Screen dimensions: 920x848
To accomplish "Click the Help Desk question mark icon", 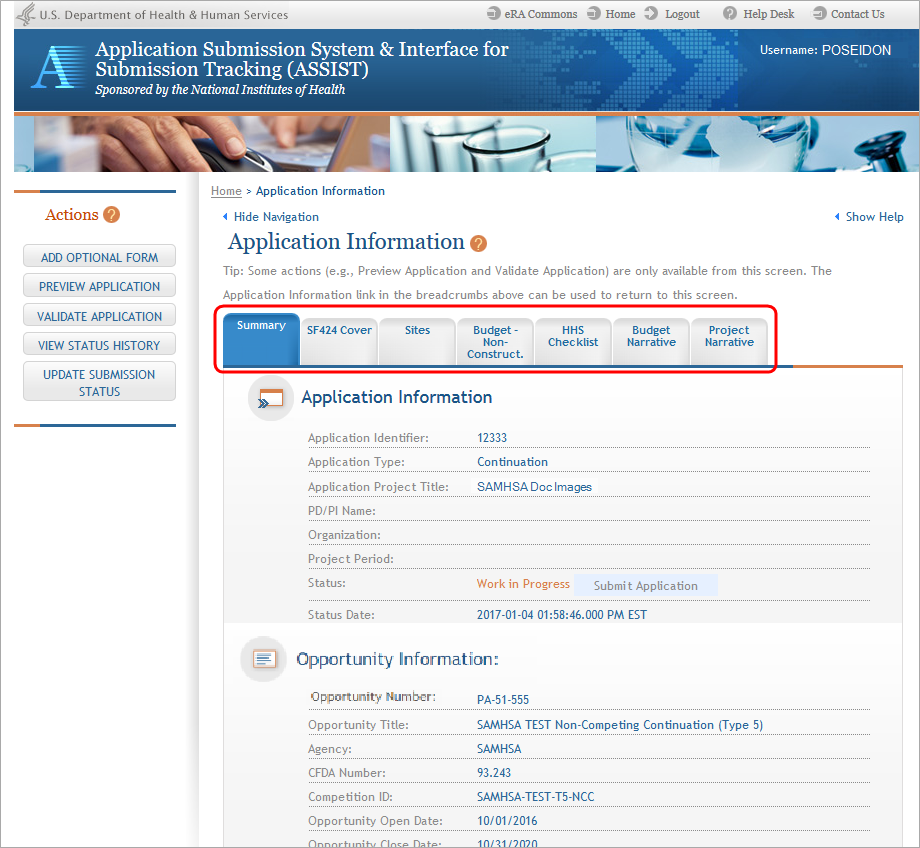I will coord(729,13).
